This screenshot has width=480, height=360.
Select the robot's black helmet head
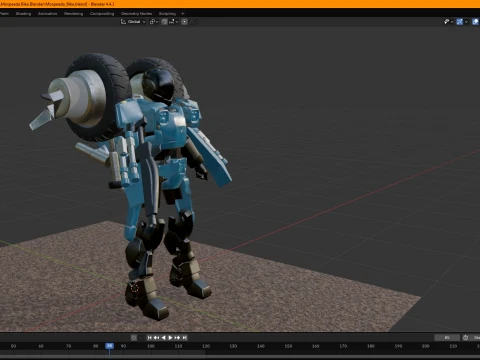pyautogui.click(x=159, y=85)
